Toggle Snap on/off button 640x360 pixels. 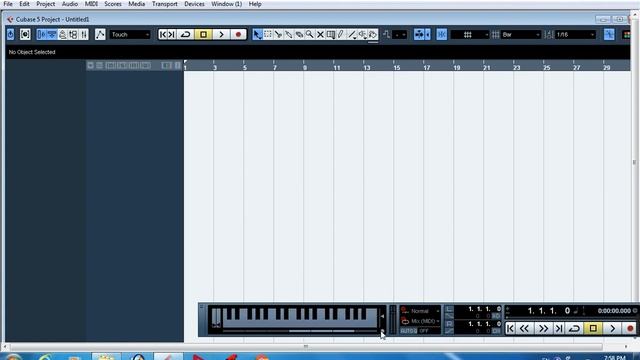tap(442, 35)
